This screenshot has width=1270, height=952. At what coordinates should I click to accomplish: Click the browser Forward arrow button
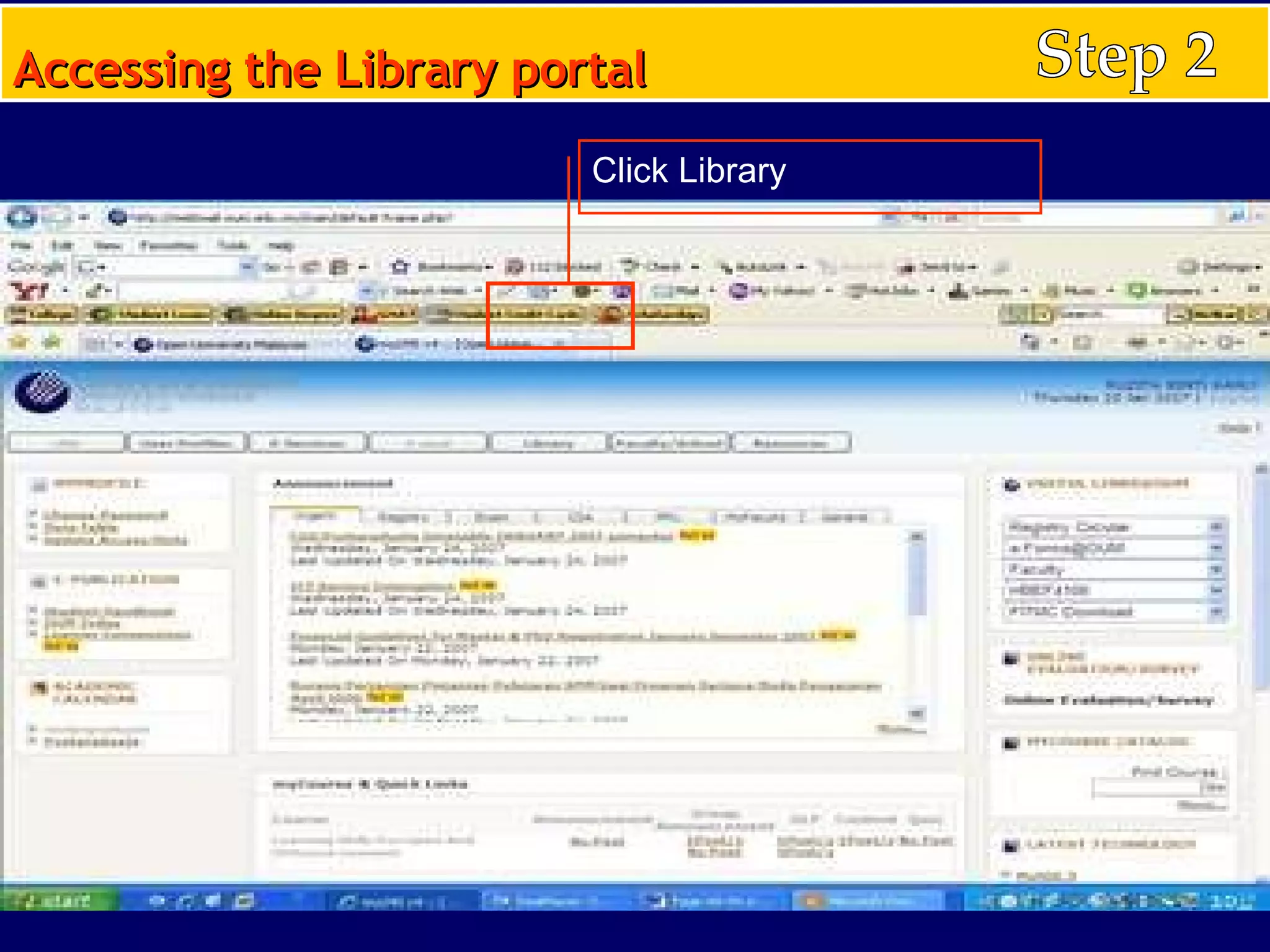click(56, 218)
